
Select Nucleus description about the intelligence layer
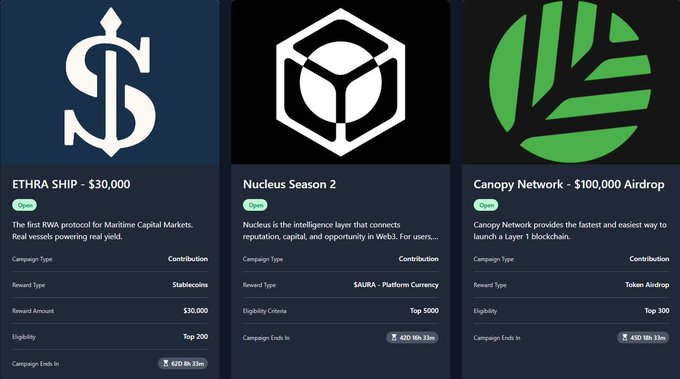340,231
